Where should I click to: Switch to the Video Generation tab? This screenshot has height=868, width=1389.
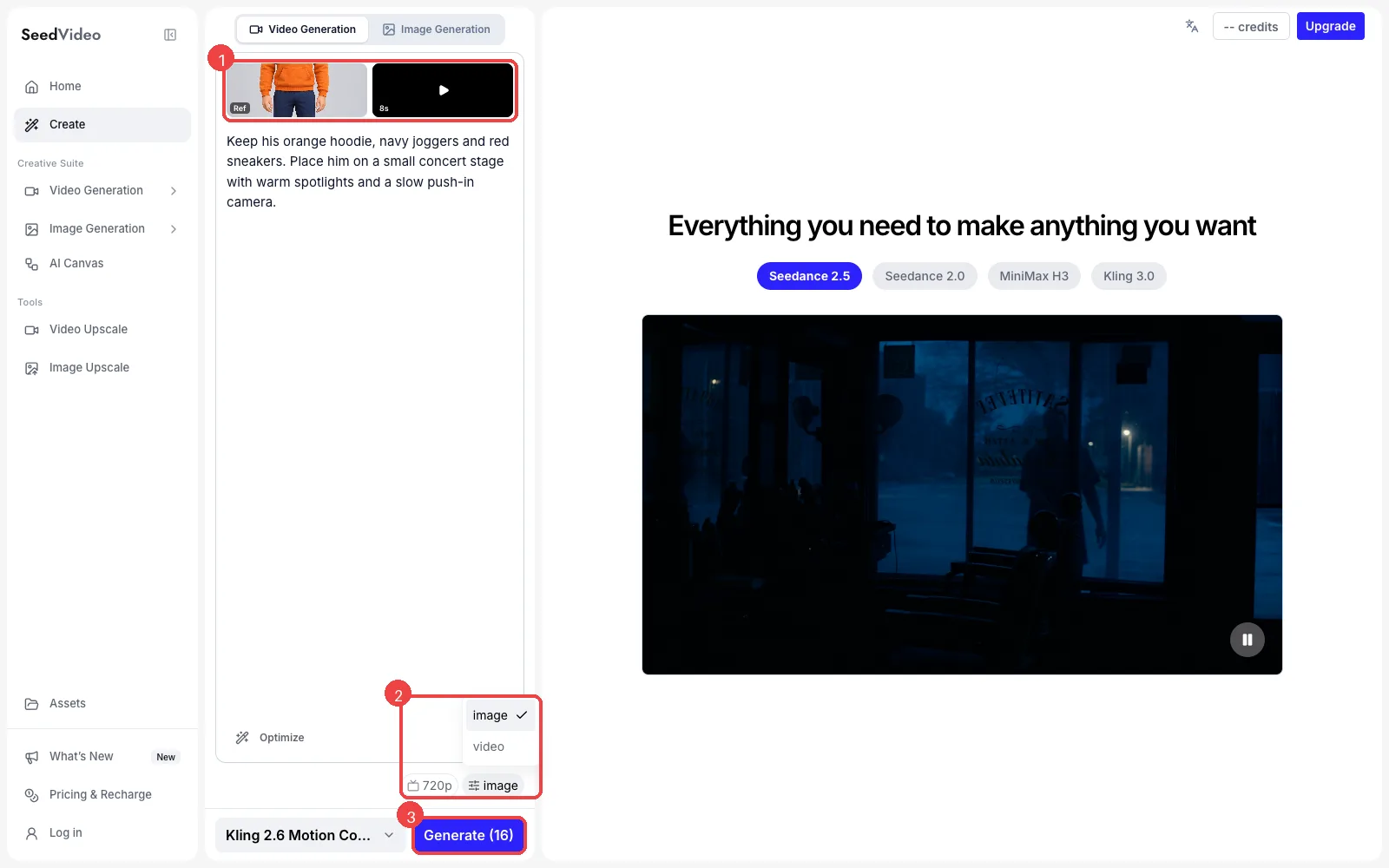pos(303,30)
